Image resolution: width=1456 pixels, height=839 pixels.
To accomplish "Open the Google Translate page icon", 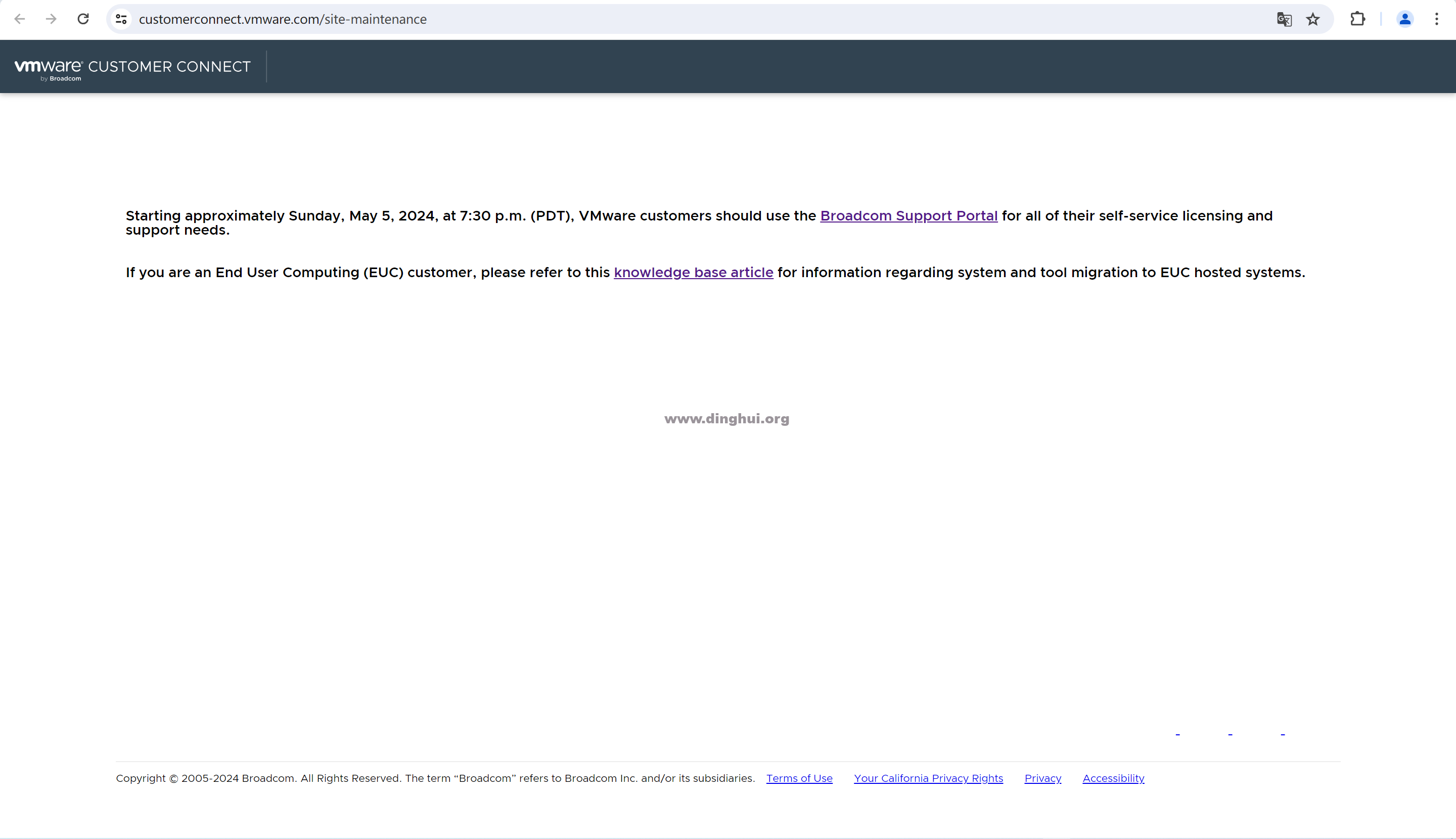I will coord(1284,19).
